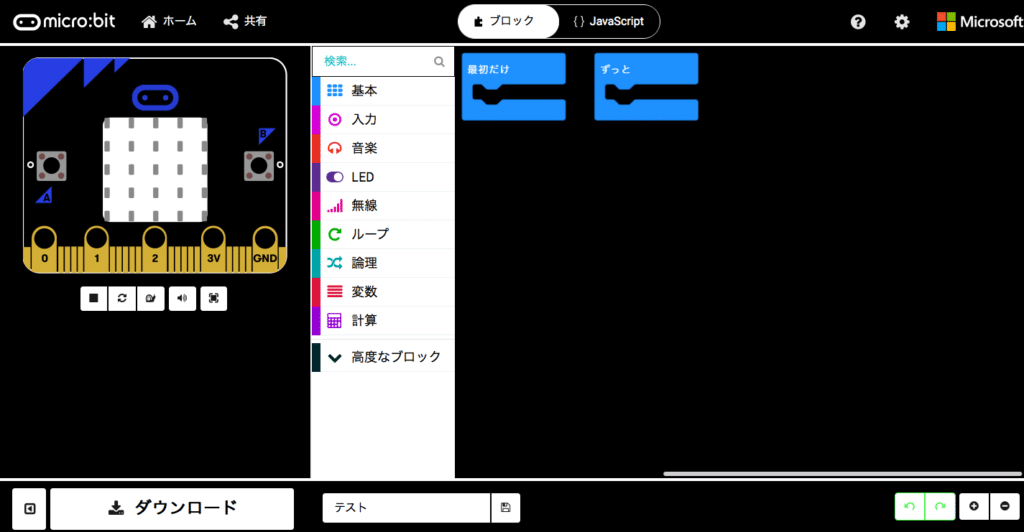Click the workspace horizontal scrollbar

(842, 474)
